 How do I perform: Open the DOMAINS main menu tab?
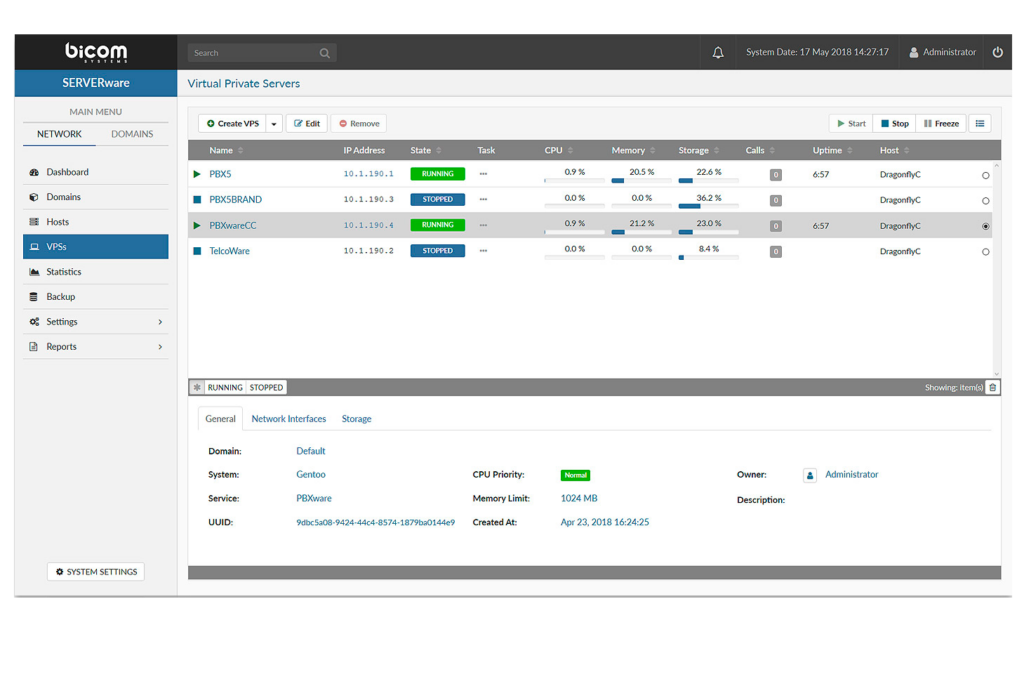point(132,134)
